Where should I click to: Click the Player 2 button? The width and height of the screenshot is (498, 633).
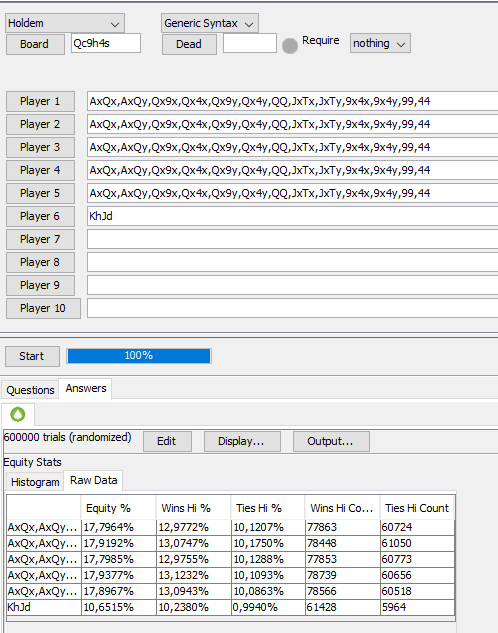(40, 124)
